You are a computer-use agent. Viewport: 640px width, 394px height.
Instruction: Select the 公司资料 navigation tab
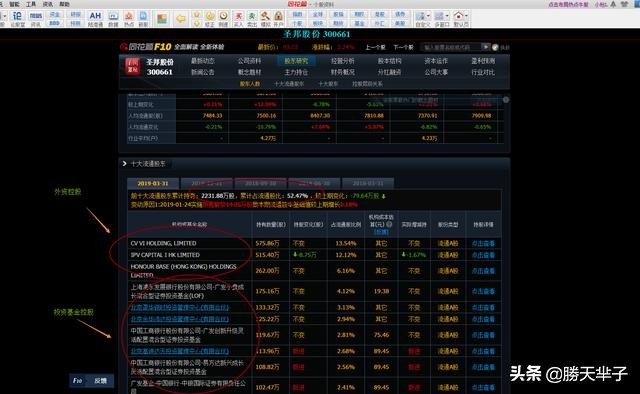pos(249,61)
